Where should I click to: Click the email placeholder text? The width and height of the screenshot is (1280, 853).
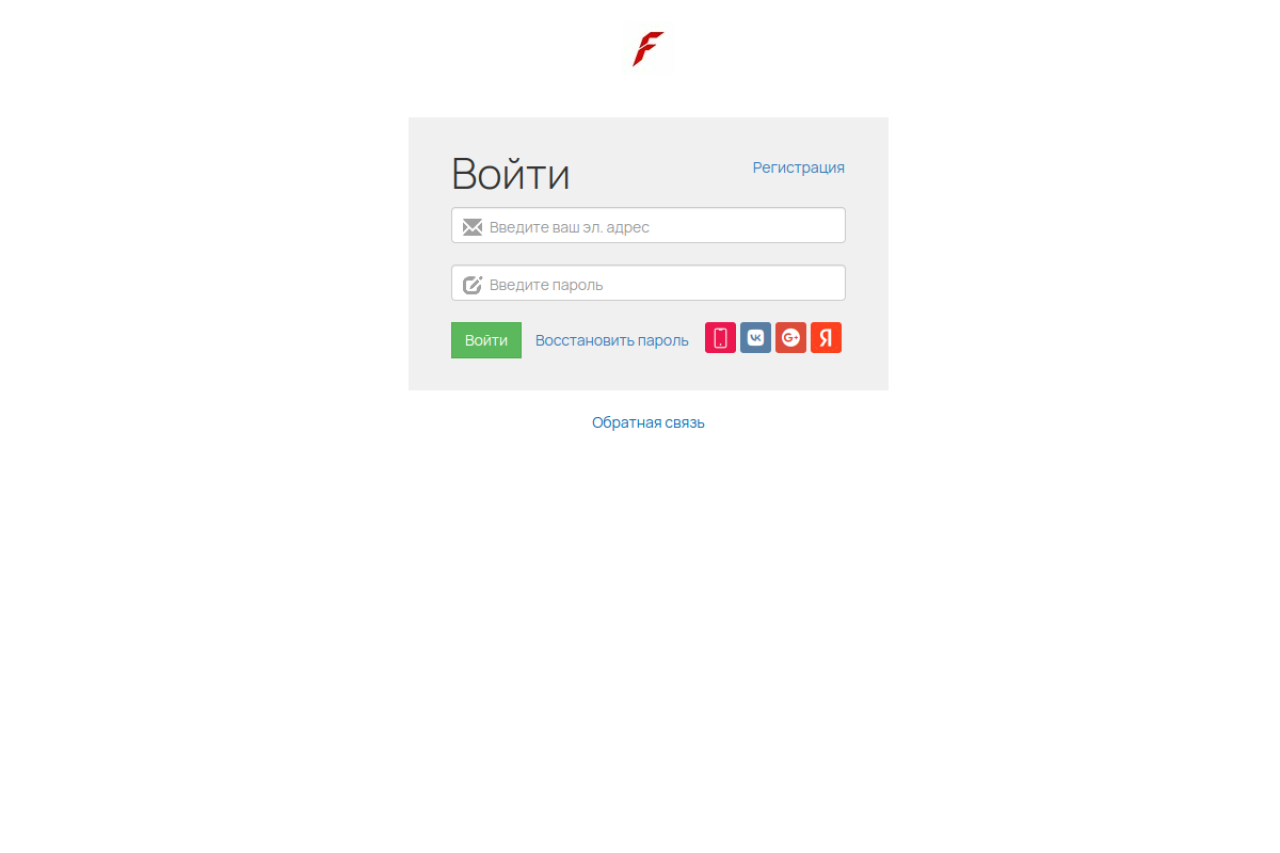pos(569,227)
